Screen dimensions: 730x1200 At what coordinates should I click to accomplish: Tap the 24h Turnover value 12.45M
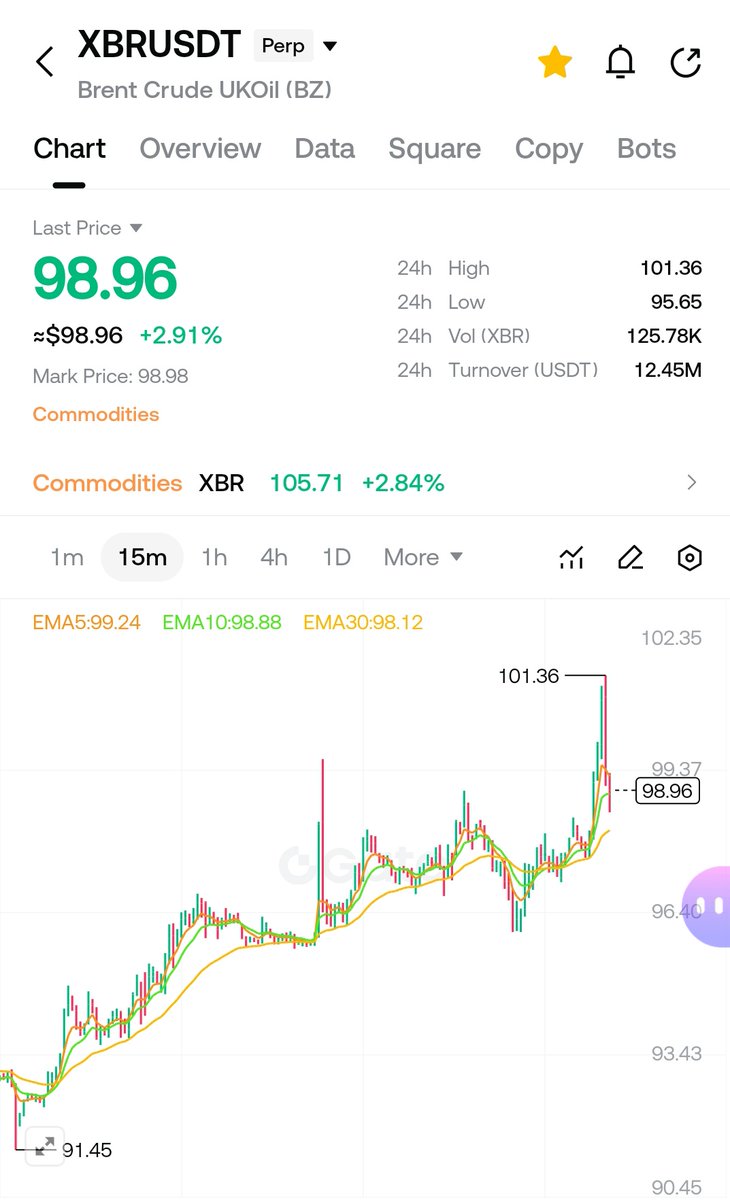click(x=668, y=370)
